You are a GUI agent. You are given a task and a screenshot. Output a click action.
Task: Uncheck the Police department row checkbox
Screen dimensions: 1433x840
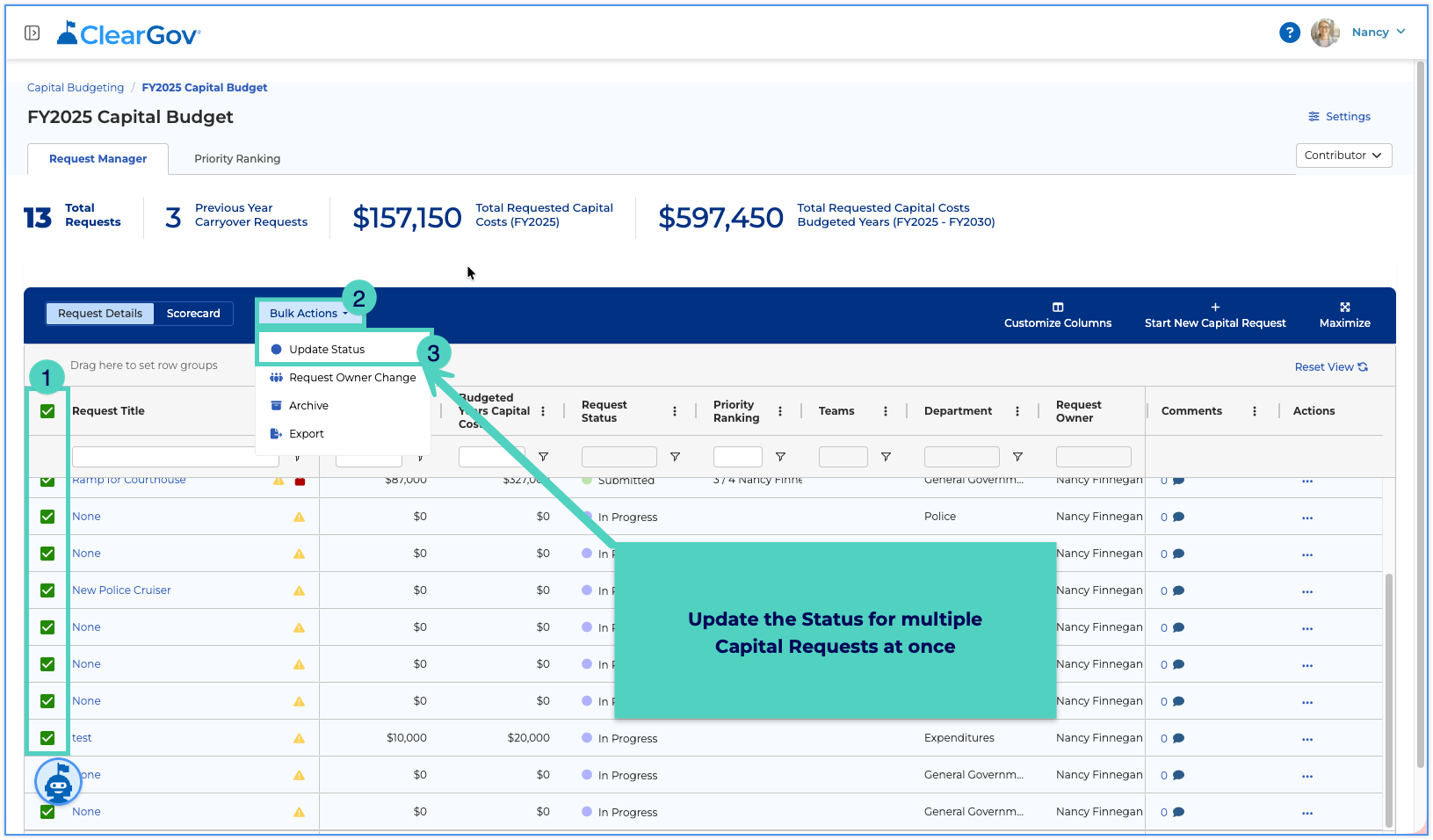[47, 517]
